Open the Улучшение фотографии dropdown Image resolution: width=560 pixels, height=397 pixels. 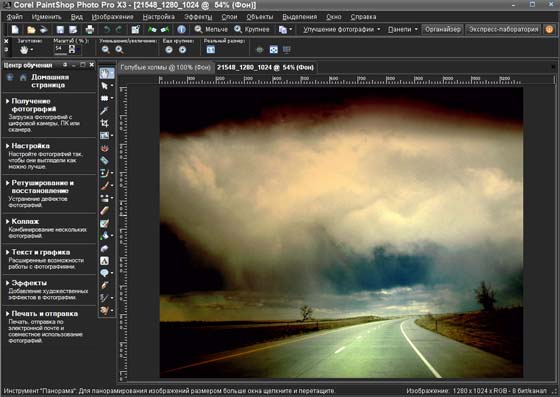tap(341, 29)
